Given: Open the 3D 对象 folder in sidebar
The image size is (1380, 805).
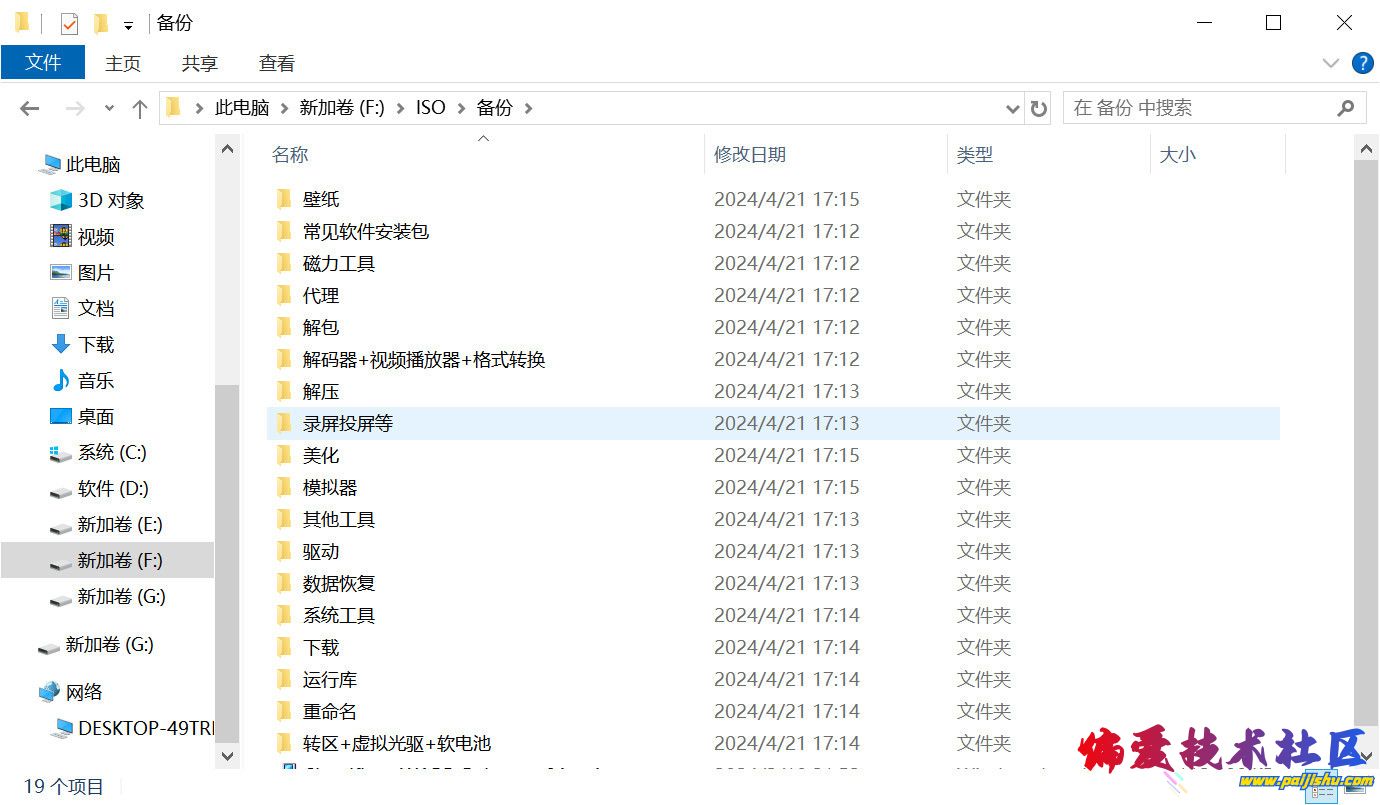Looking at the screenshot, I should 110,200.
